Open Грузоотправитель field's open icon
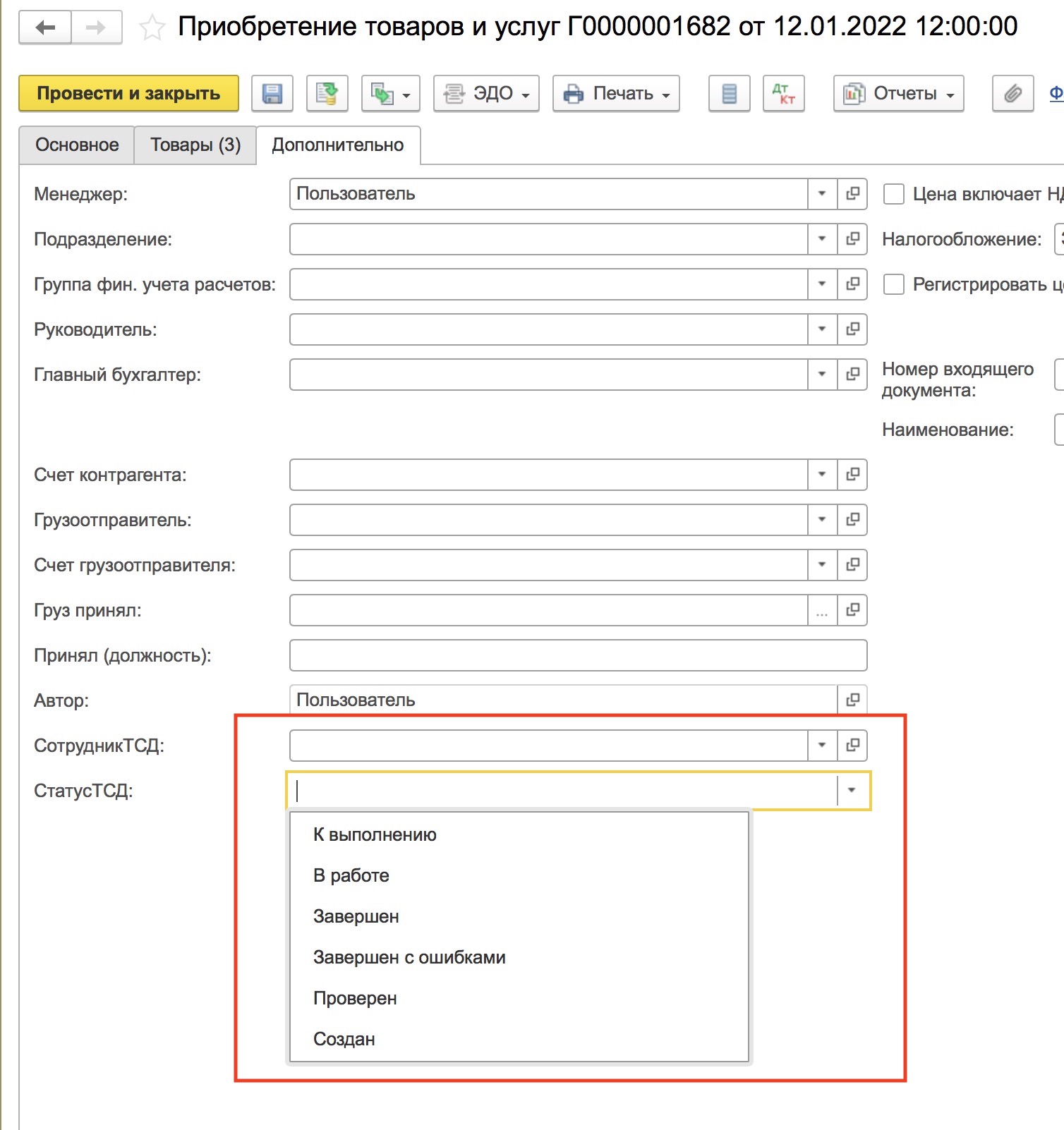The height and width of the screenshot is (1130, 1064). (x=852, y=520)
